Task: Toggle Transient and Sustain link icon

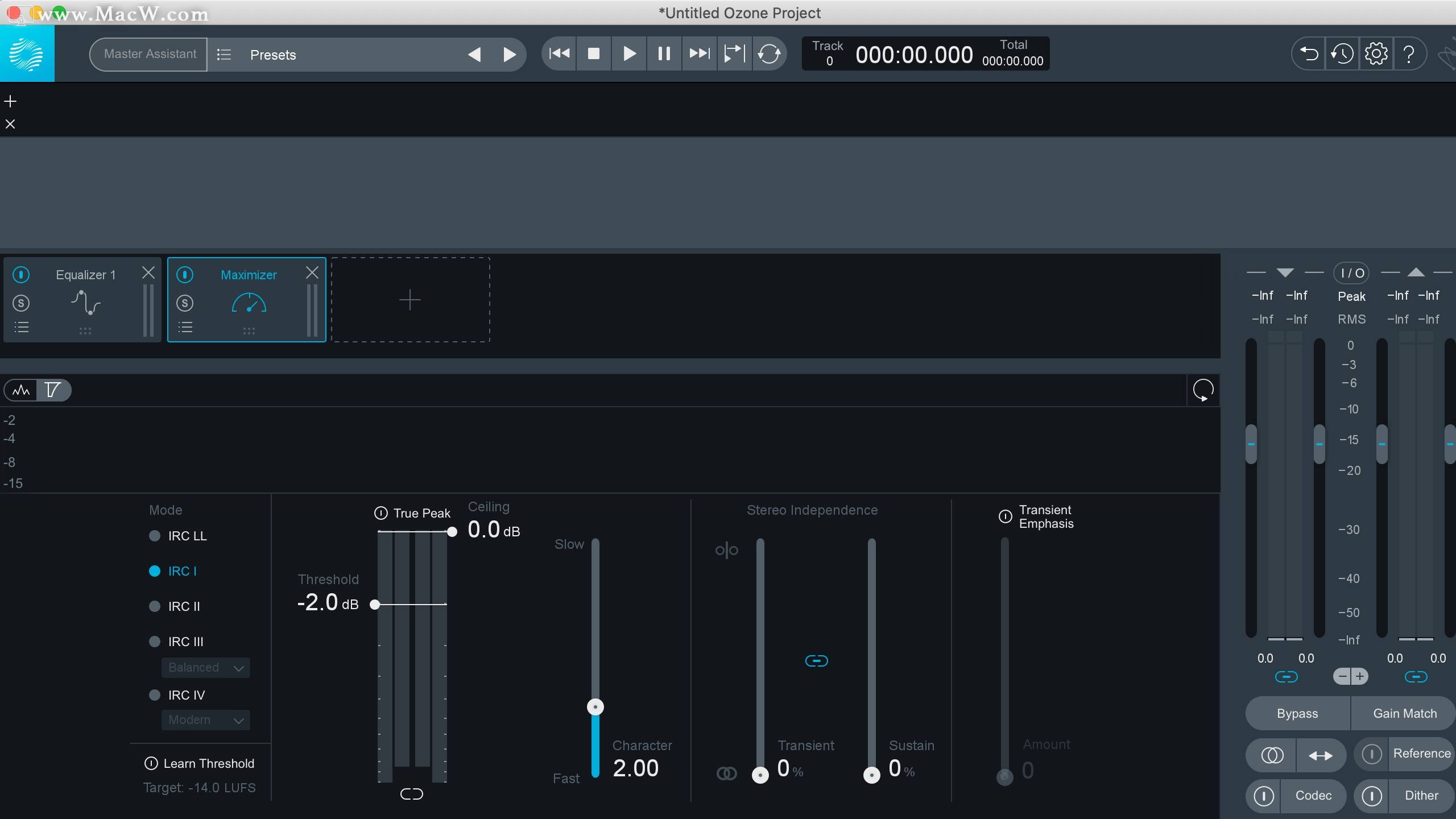Action: 817,661
